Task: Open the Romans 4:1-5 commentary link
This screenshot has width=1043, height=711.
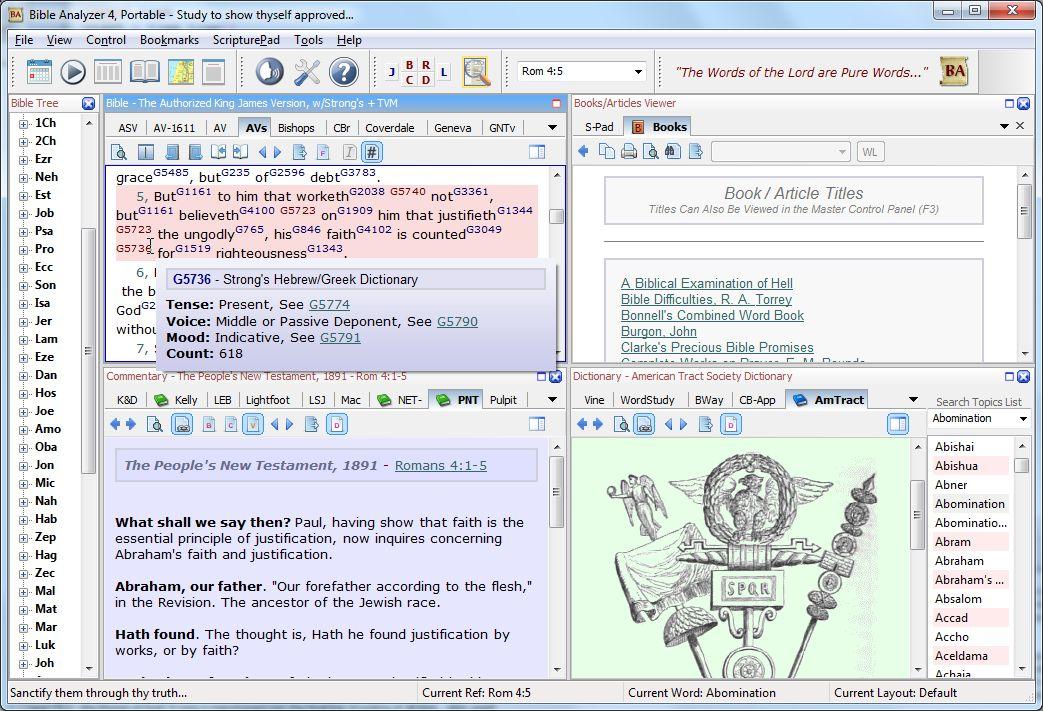Action: [x=440, y=466]
